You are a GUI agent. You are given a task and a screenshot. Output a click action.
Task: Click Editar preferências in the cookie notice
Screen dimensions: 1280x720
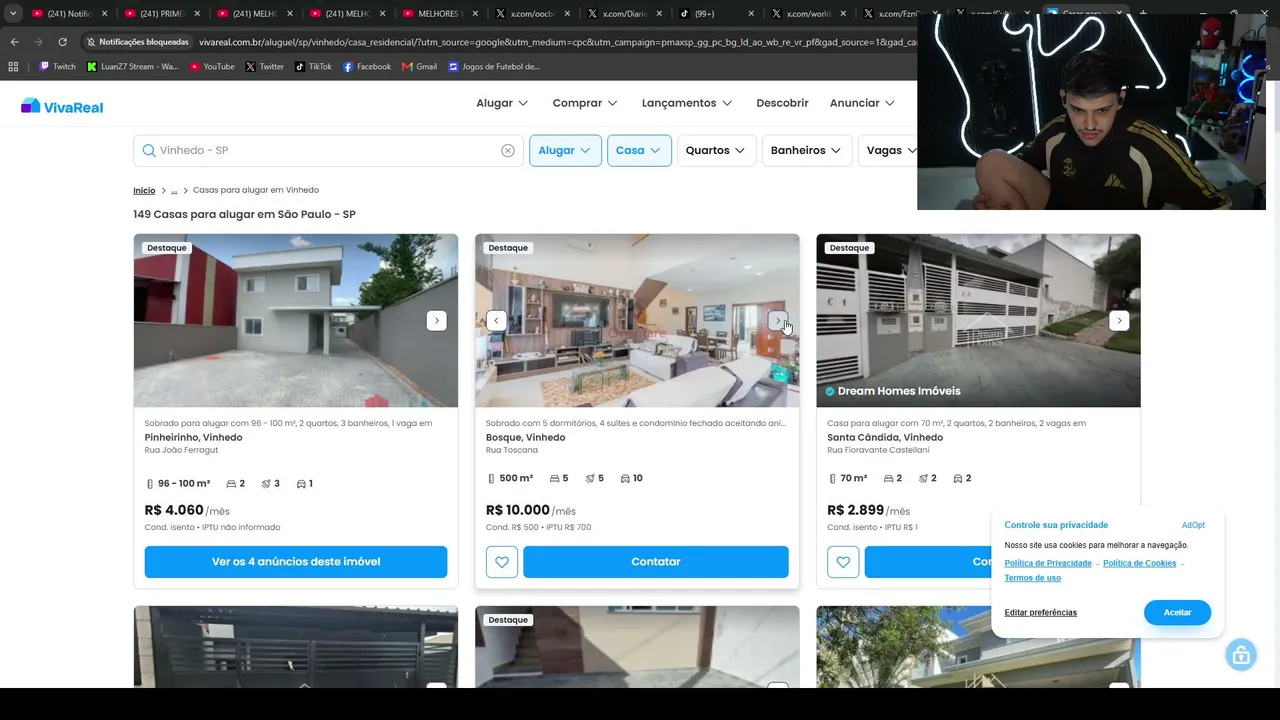point(1040,612)
